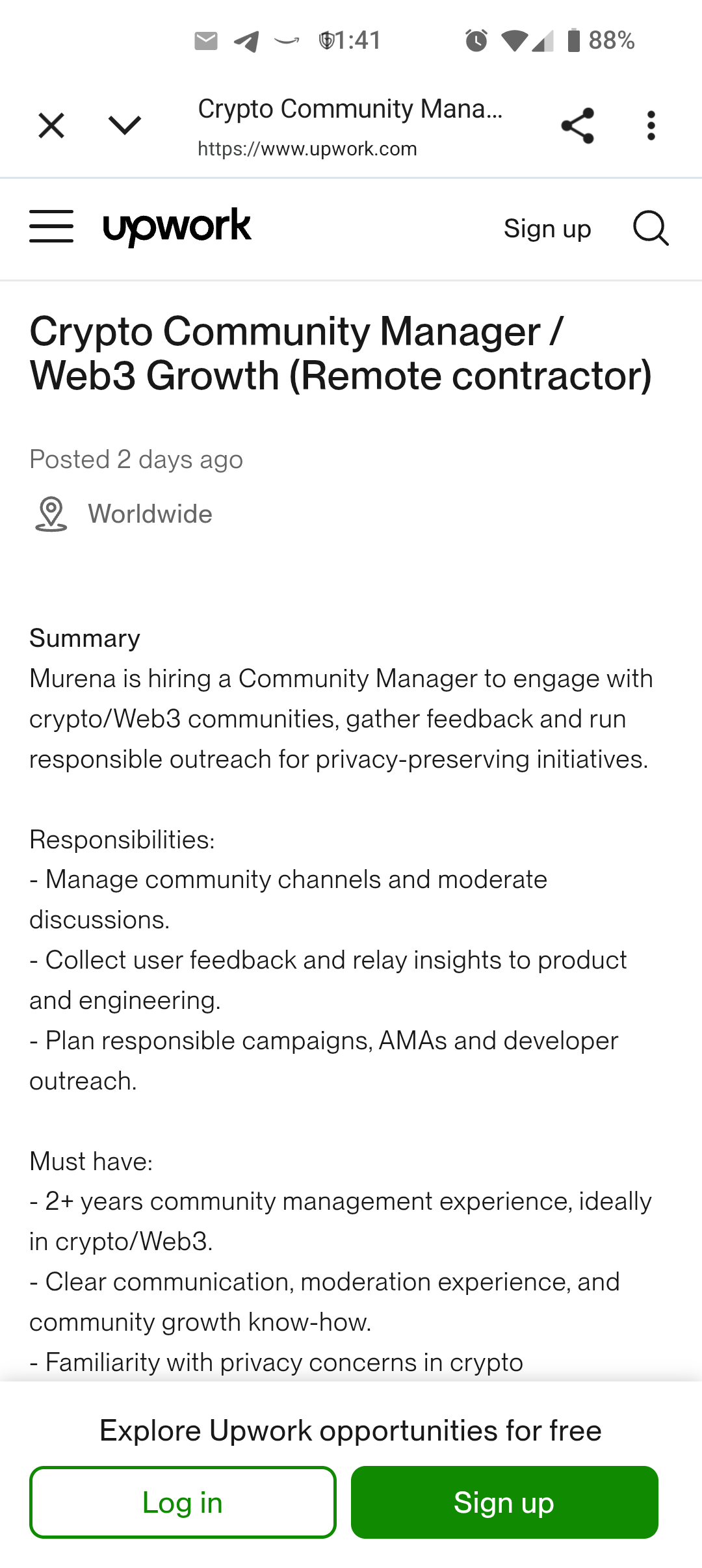Tap the Wi-Fi status icon
This screenshot has width=702, height=1568.
click(514, 41)
